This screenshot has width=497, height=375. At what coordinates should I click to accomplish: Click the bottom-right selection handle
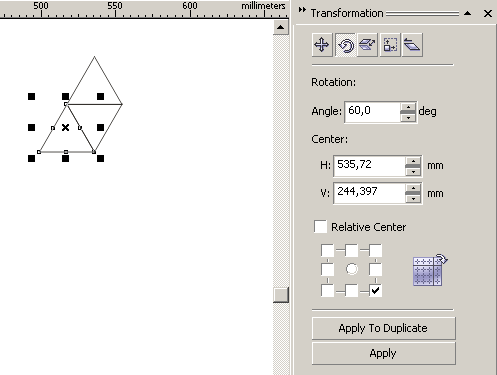[100, 158]
